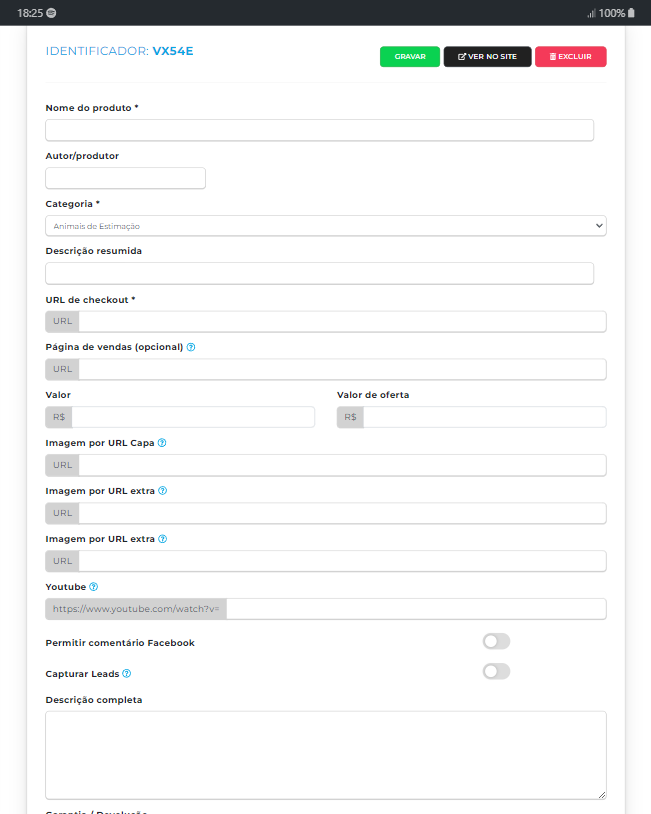Click the red Excluir button
Screen dimensions: 651x814
point(570,57)
